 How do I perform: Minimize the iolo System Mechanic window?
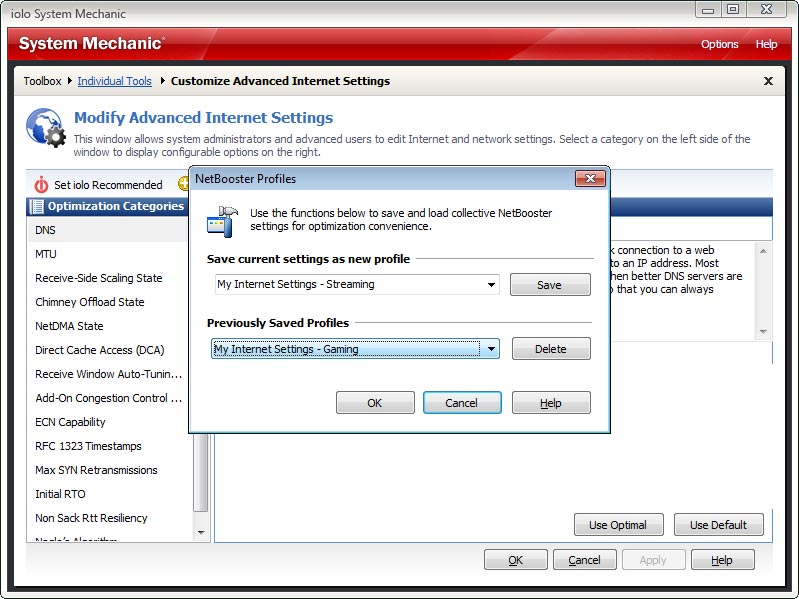click(x=707, y=10)
